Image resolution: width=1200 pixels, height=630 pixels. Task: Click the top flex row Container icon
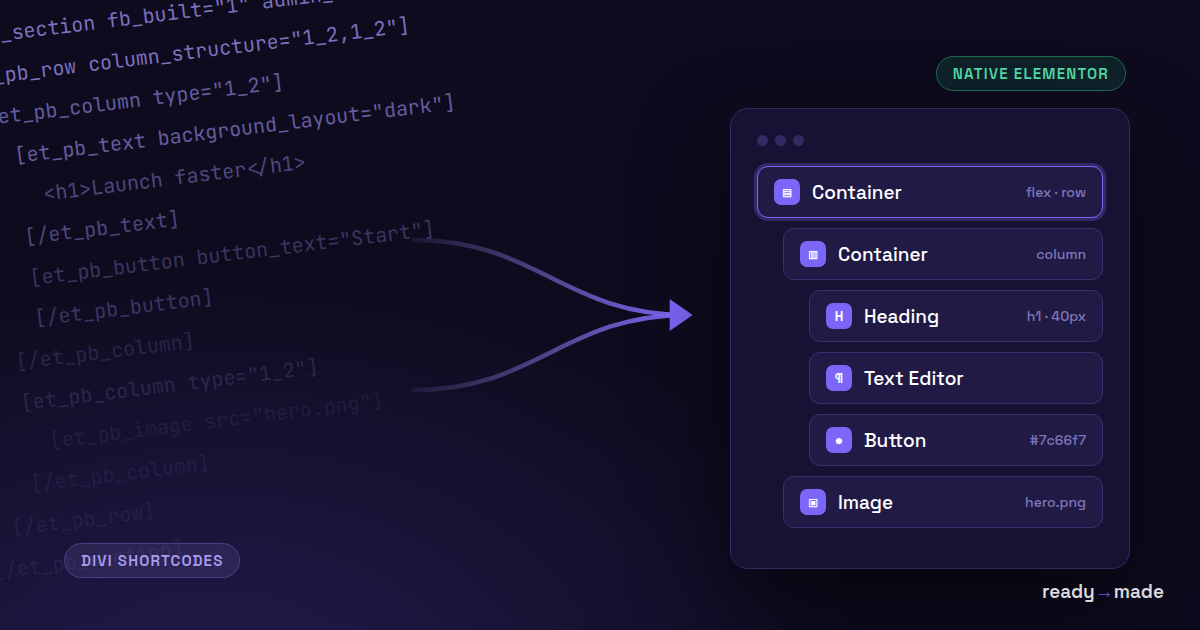[787, 192]
